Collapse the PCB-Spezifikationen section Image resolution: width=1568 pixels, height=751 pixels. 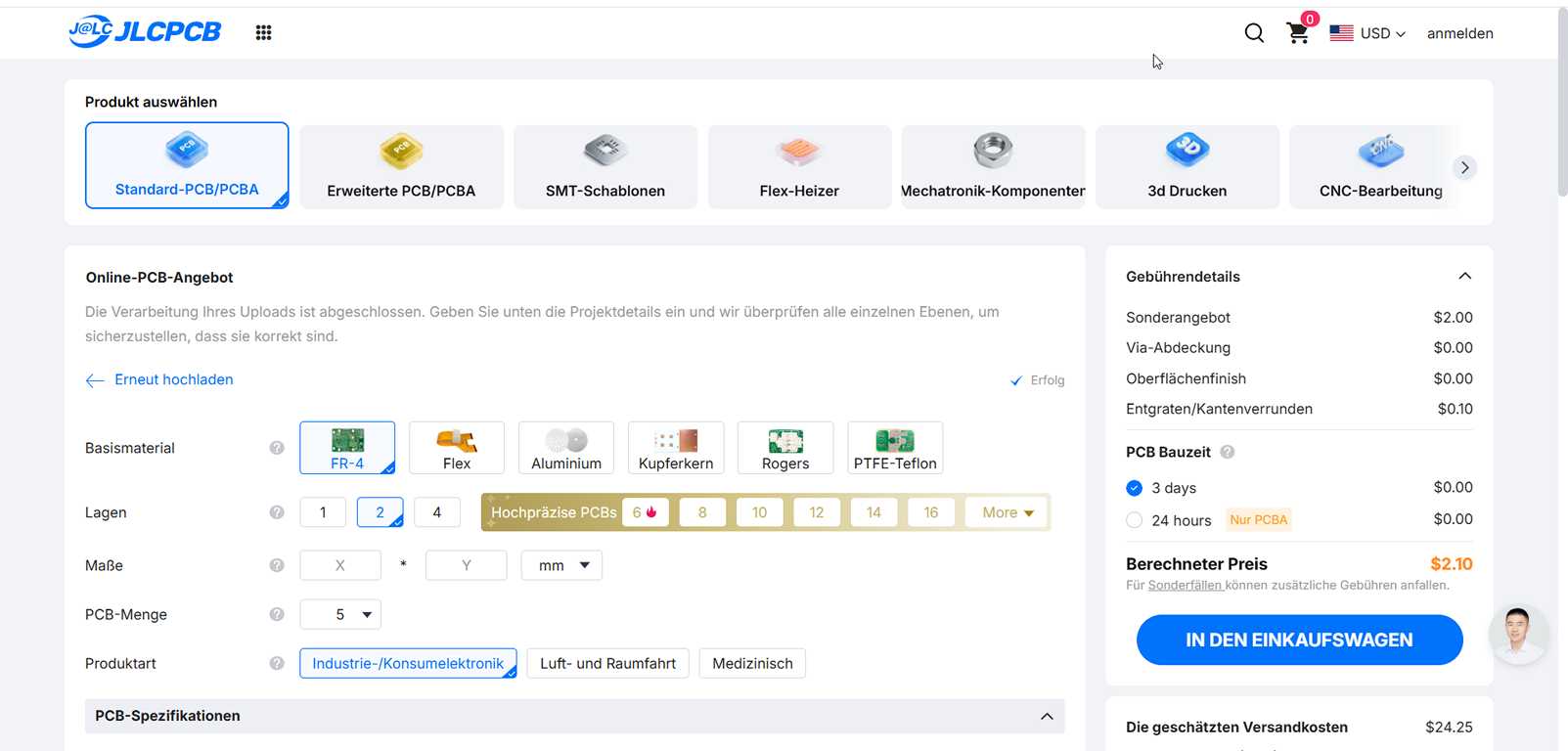click(x=1047, y=716)
